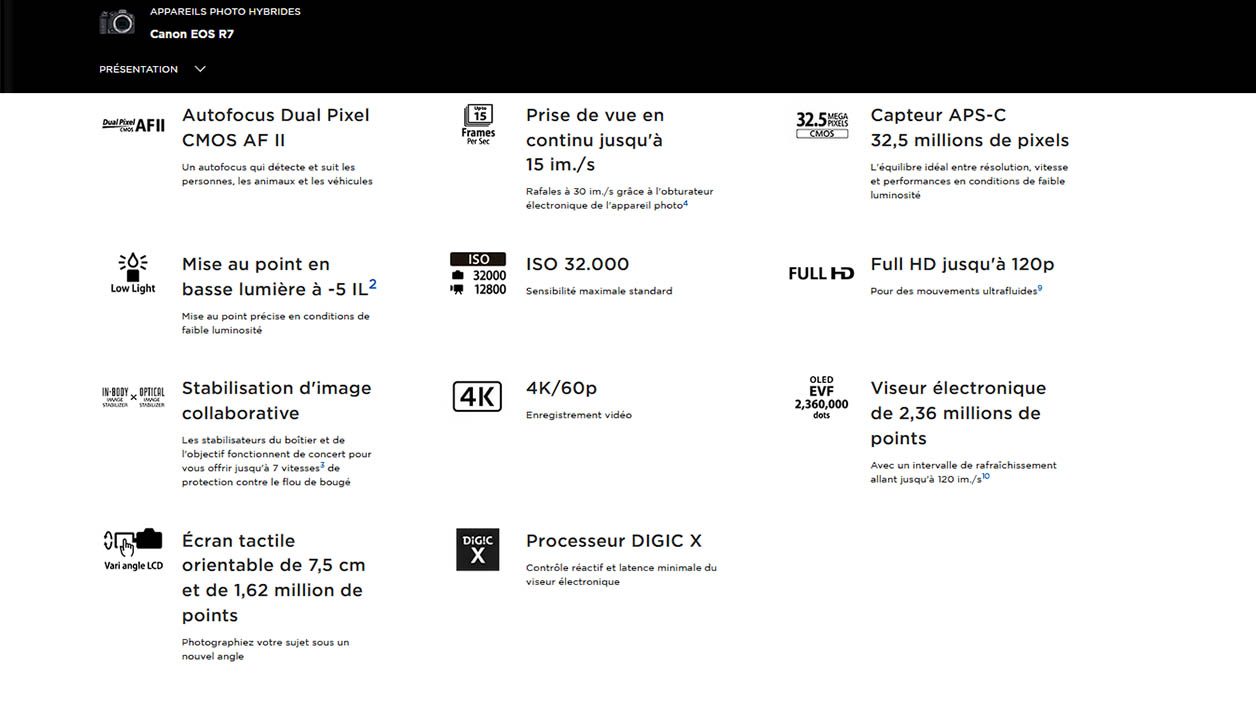Click the Canon EOS R7 camera thumbnail

point(117,22)
